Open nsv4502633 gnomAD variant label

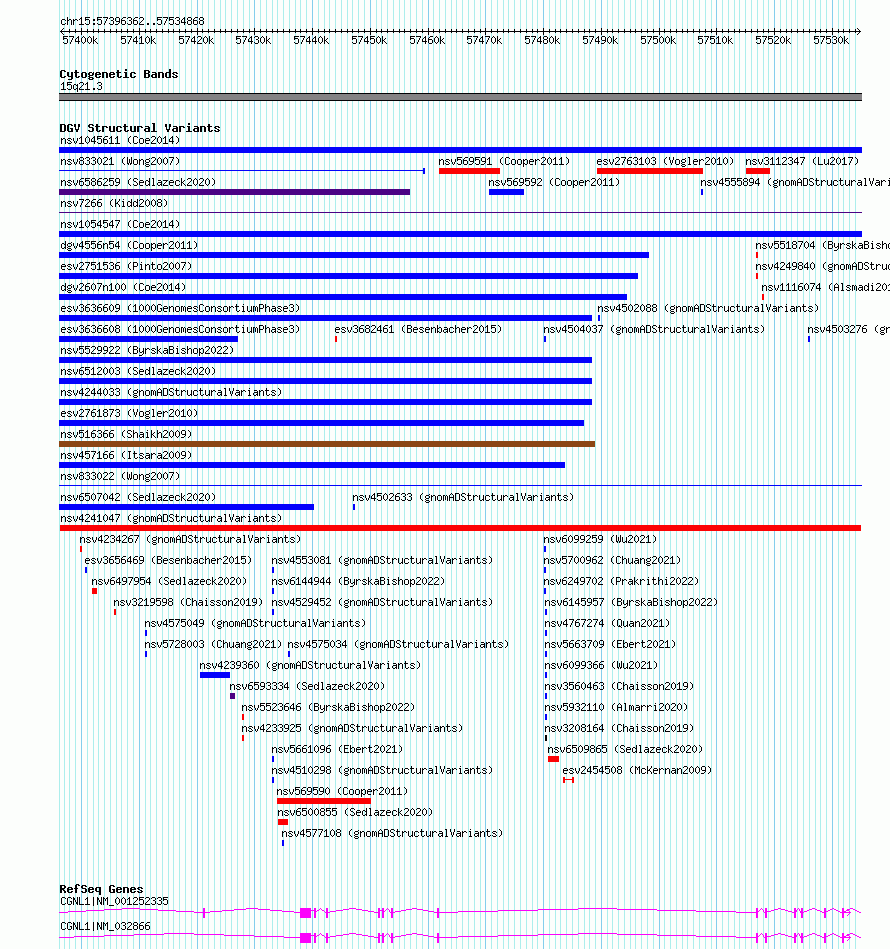coord(463,497)
